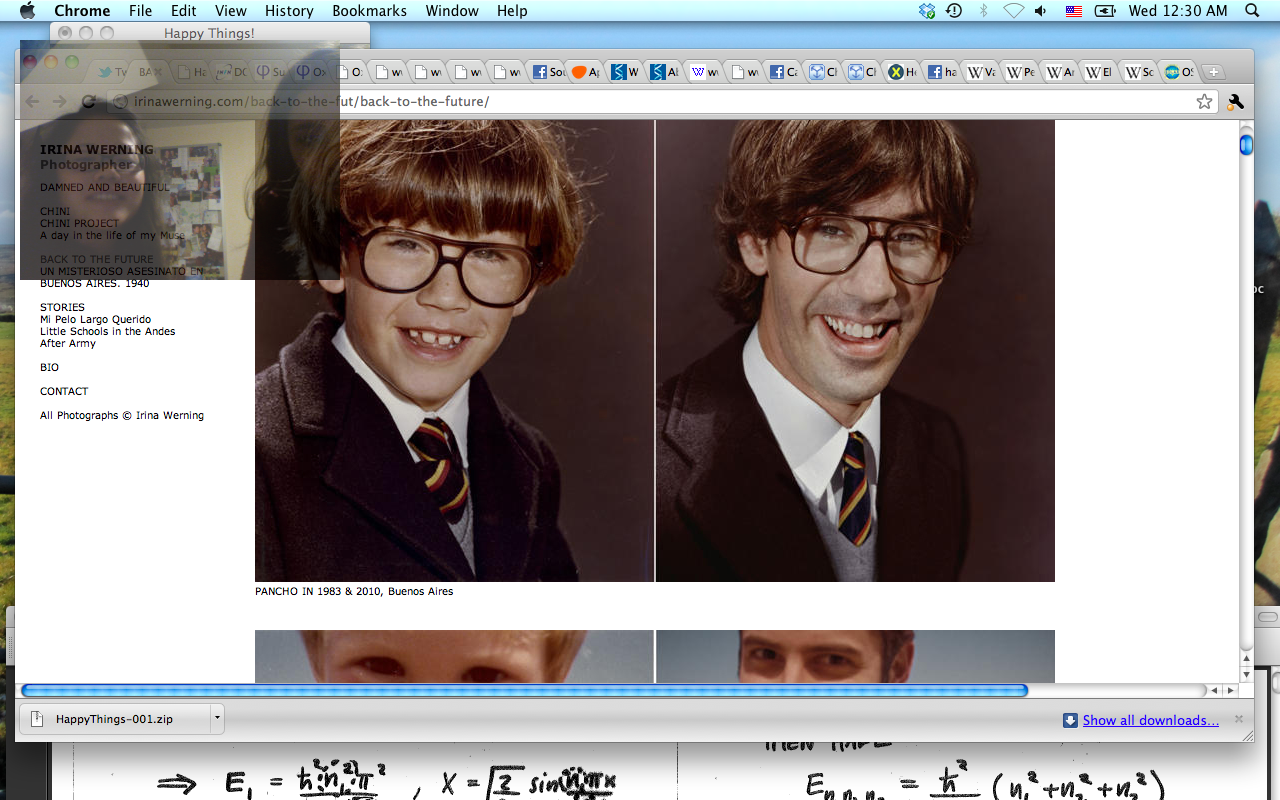Open a new tab with the plus button

coord(1212,72)
